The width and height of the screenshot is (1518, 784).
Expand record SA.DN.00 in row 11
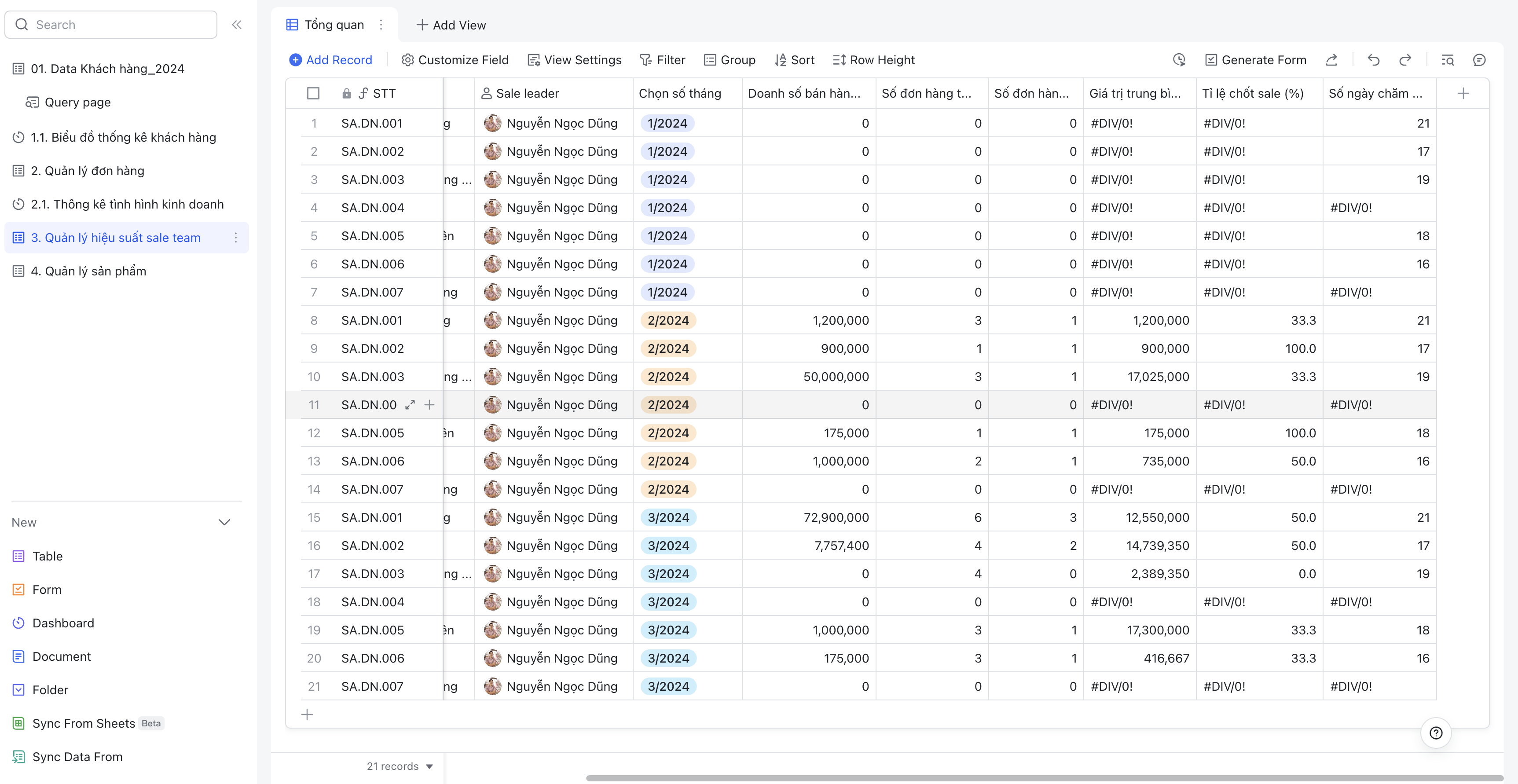pos(410,405)
